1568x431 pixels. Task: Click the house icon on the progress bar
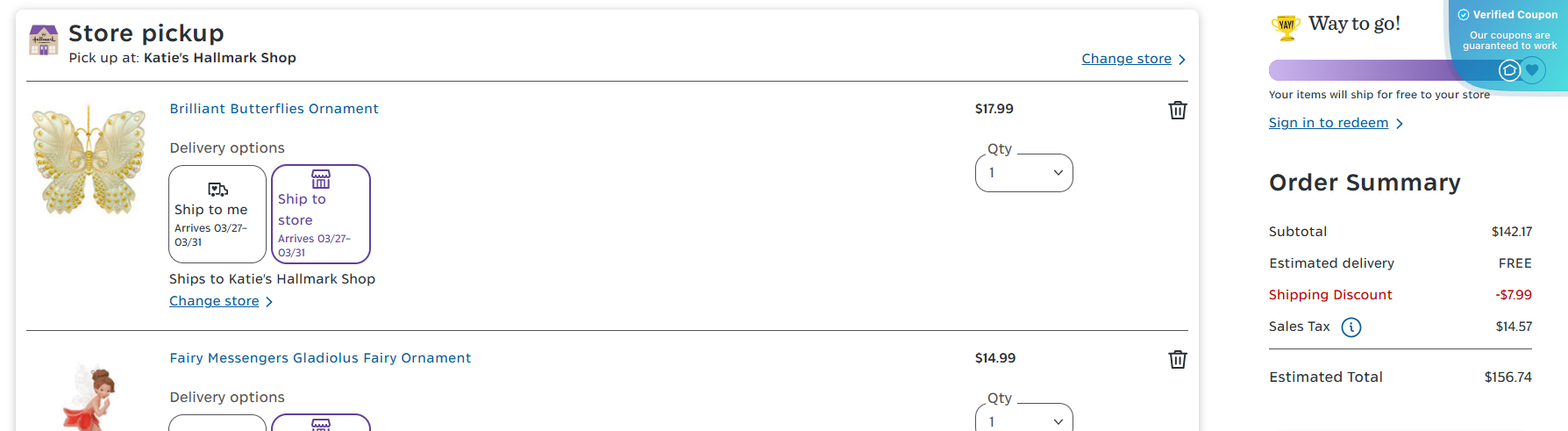[x=1509, y=70]
